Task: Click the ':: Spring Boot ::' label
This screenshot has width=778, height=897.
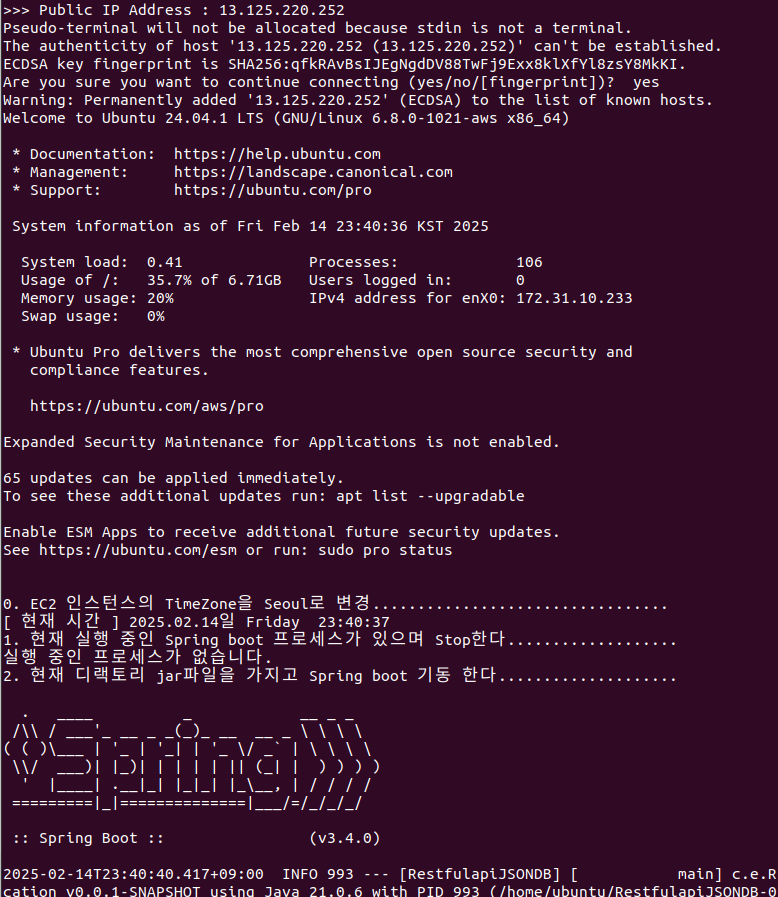Action: [88, 839]
